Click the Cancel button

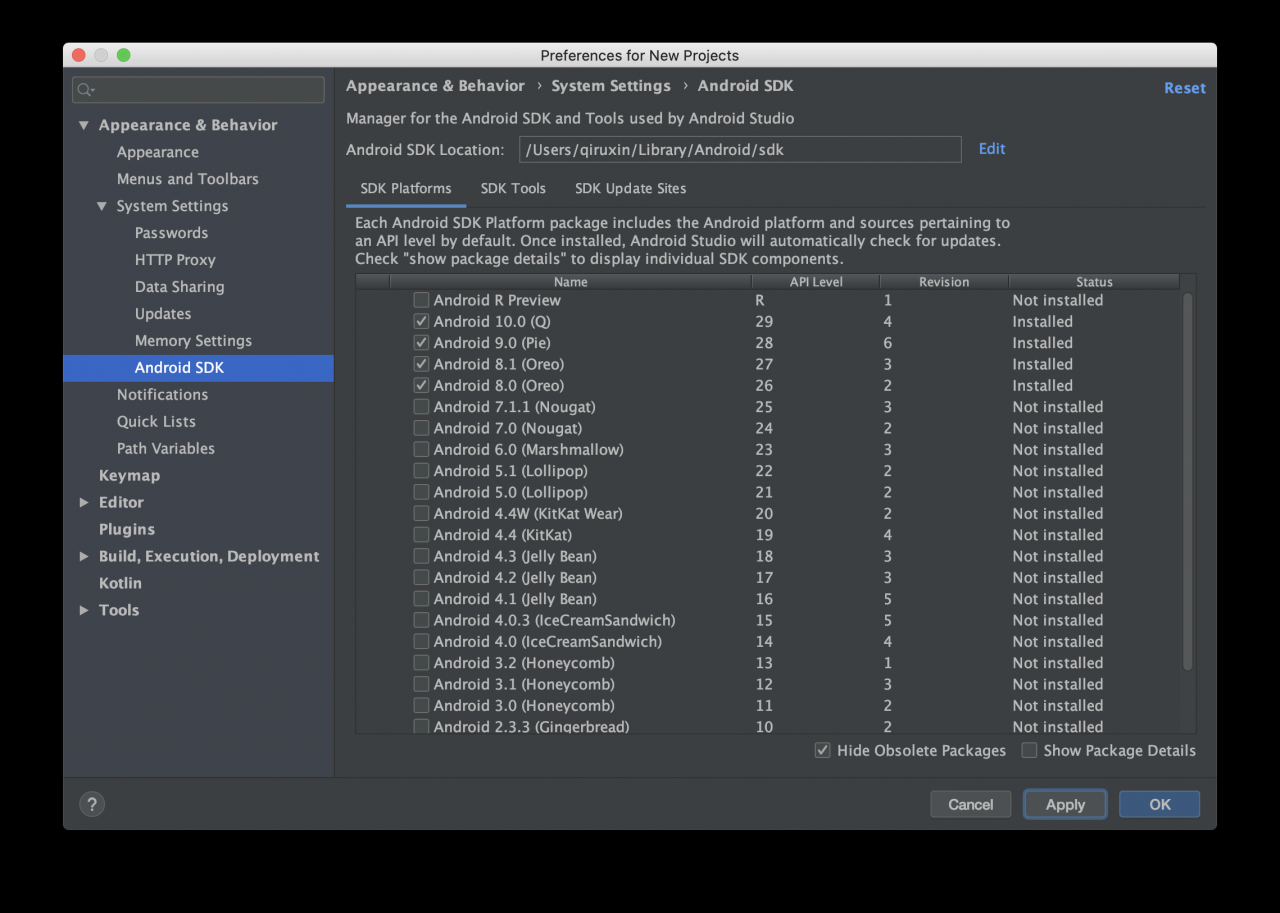[x=970, y=804]
